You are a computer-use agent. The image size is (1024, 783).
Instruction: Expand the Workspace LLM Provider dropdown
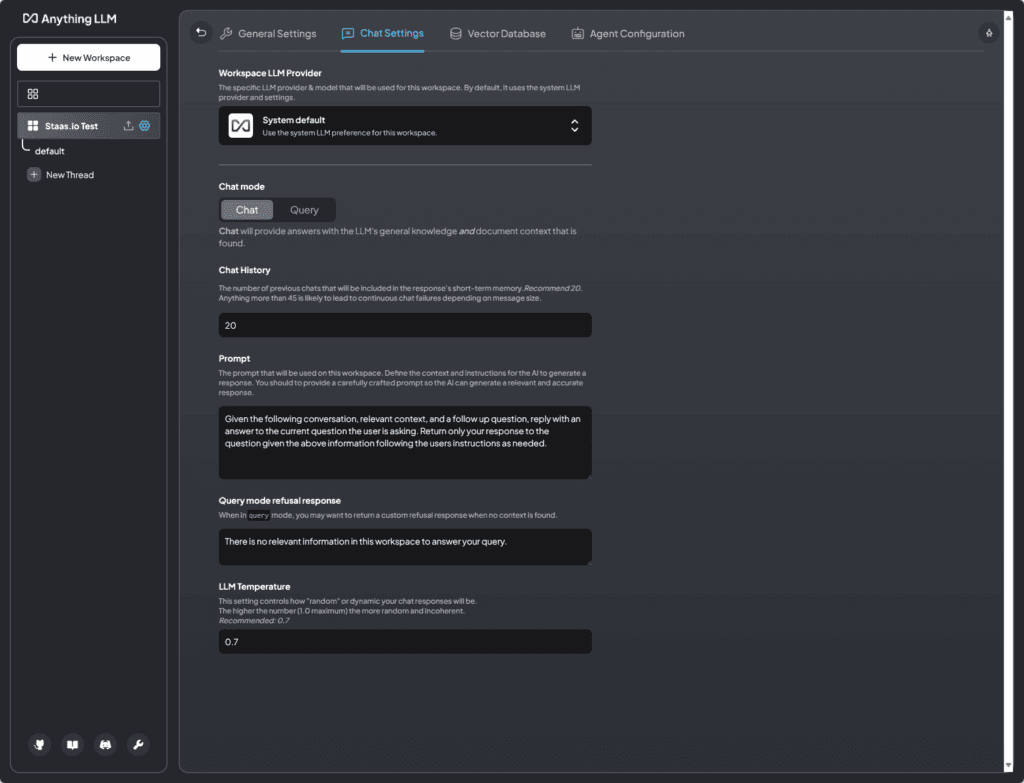(x=405, y=125)
